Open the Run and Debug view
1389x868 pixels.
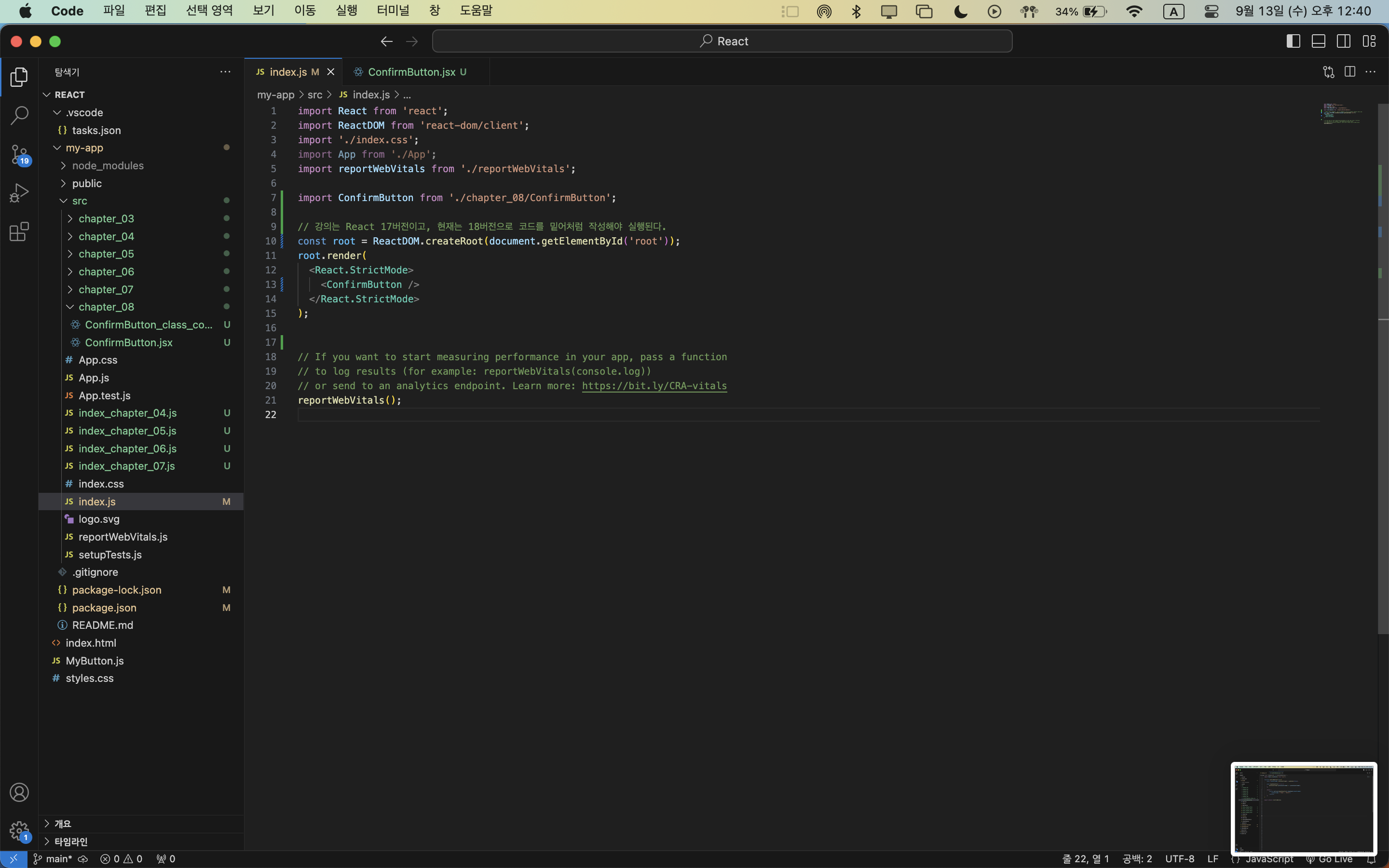(19, 193)
